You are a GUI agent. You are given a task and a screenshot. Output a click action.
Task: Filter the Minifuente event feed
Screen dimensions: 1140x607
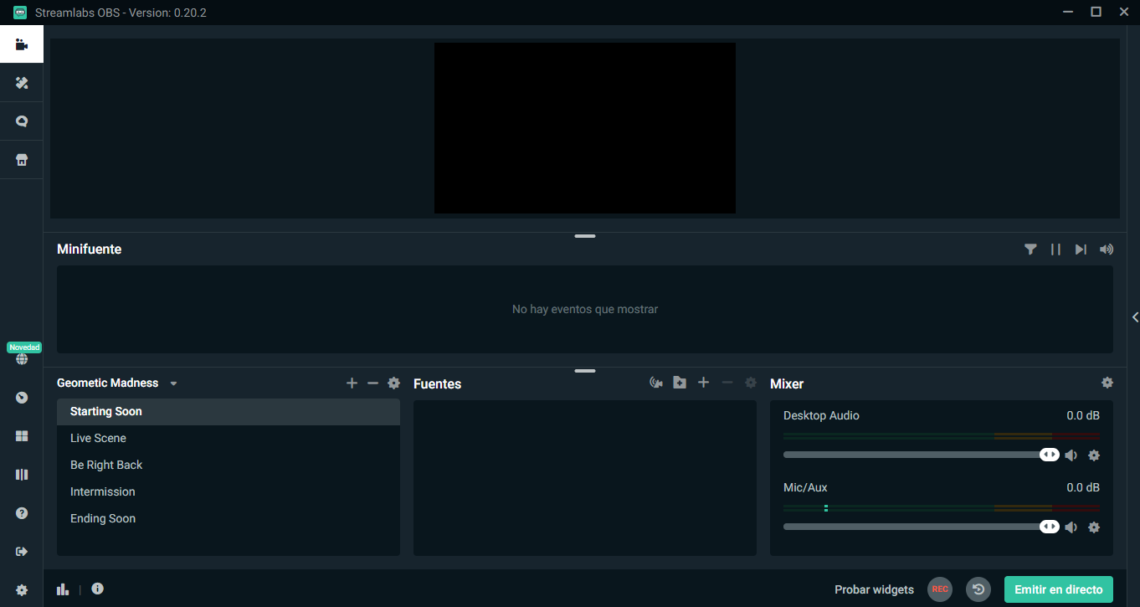coord(1031,249)
